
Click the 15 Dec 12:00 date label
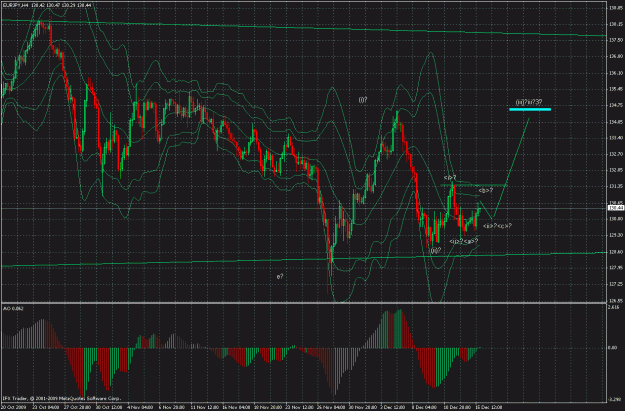488,407
